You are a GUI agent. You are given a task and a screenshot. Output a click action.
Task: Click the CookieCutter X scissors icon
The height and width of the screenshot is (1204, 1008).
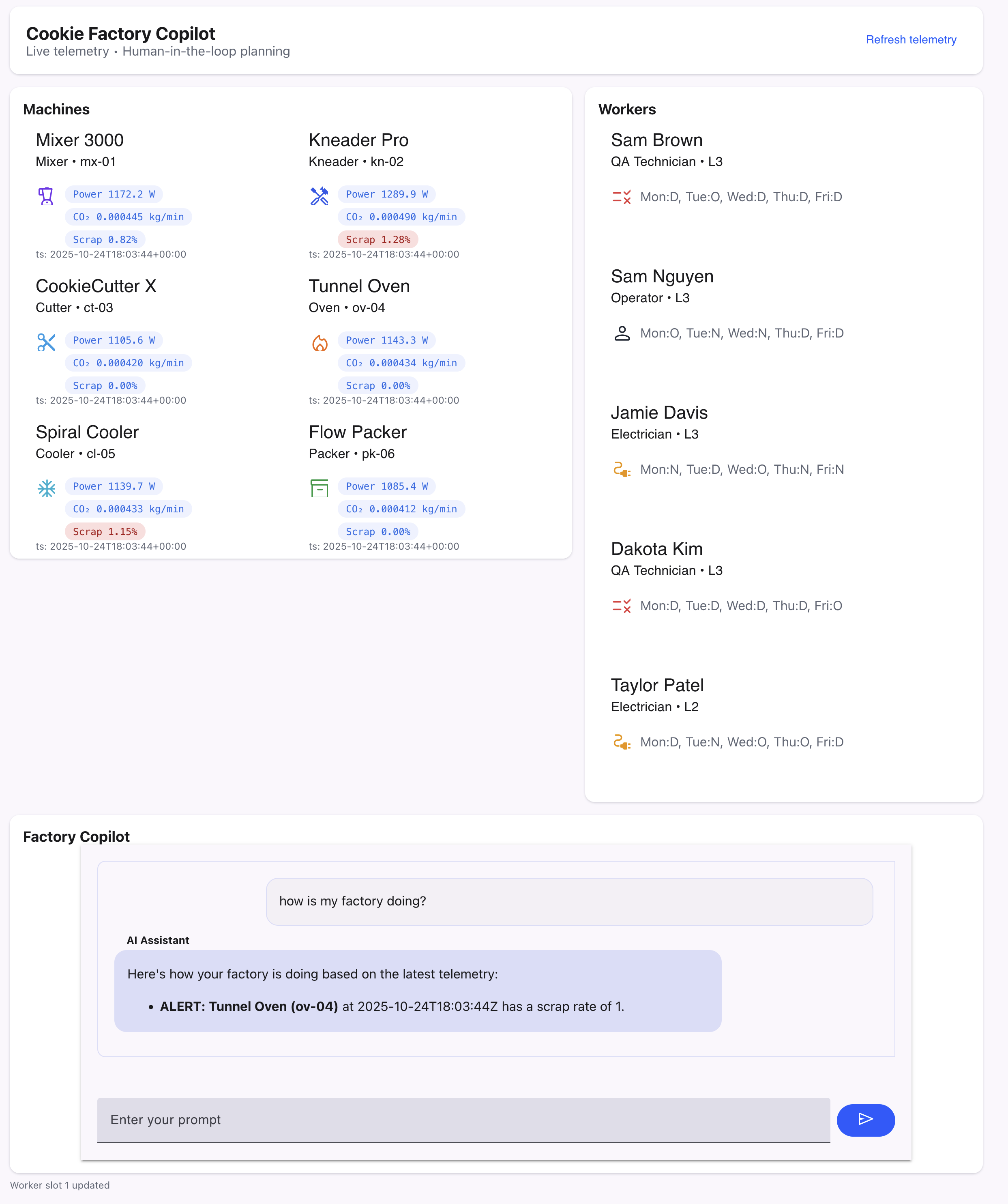[x=46, y=342]
